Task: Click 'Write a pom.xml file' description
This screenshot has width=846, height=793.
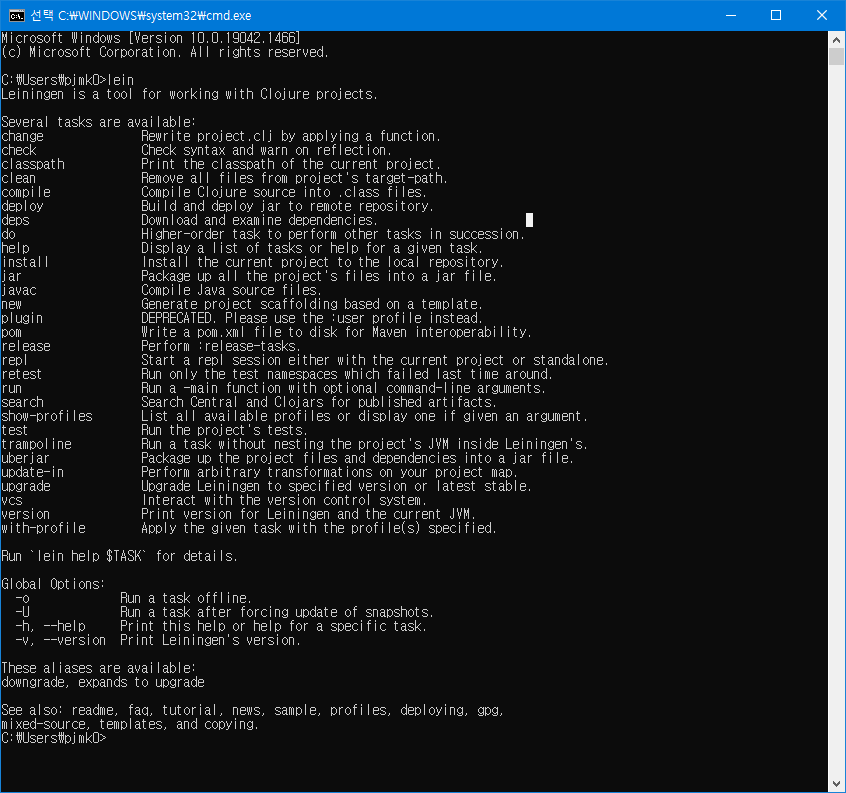Action: (336, 332)
